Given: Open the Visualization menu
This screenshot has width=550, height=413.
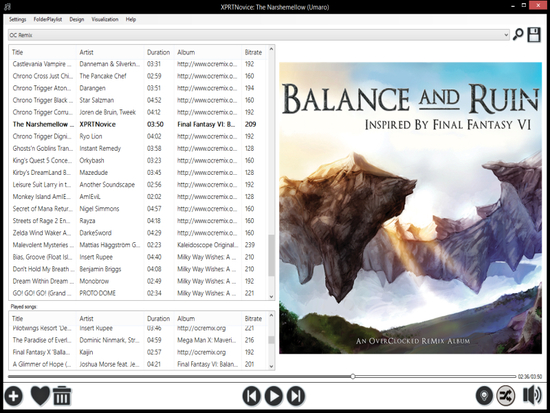Looking at the screenshot, I should pos(105,19).
